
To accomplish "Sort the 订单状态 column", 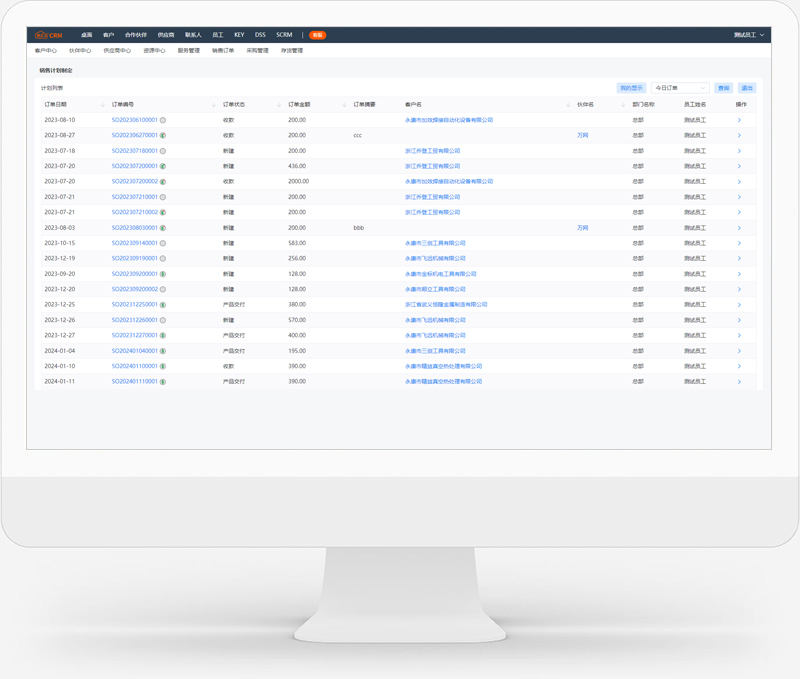I will click(x=278, y=105).
